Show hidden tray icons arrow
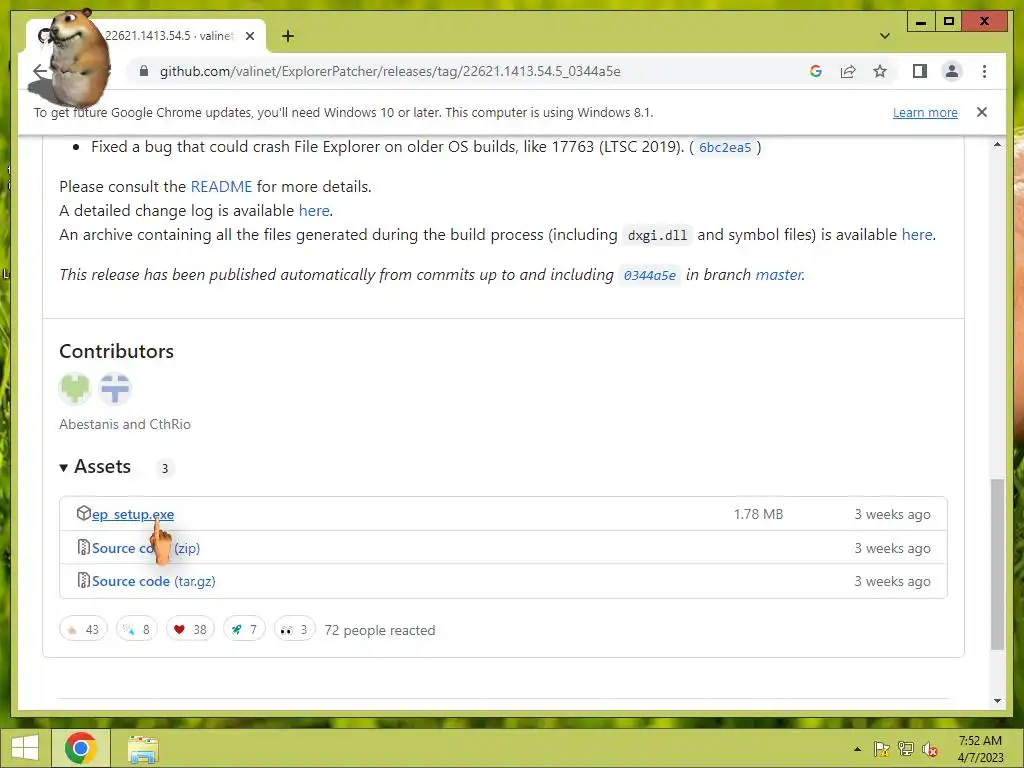This screenshot has height=768, width=1024. (857, 749)
